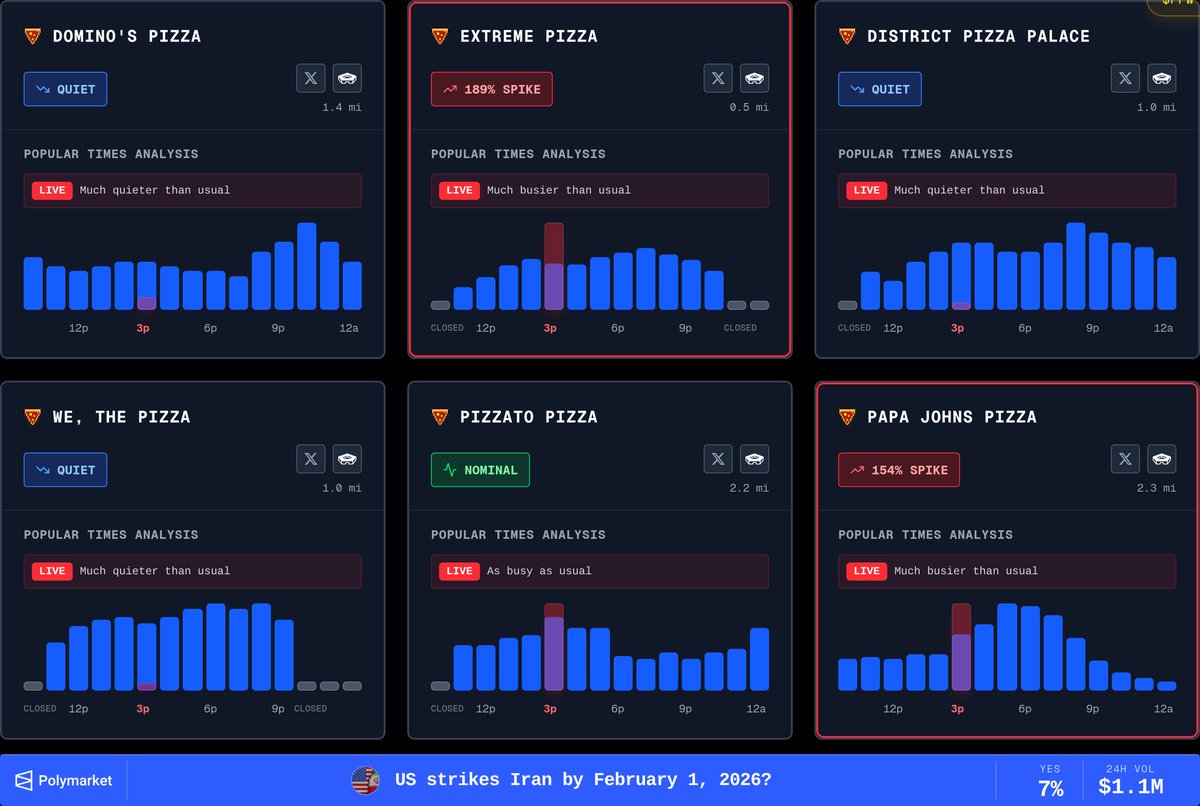Image resolution: width=1200 pixels, height=806 pixels.
Task: Open the car icon on Extreme Pizza card
Action: point(755,78)
